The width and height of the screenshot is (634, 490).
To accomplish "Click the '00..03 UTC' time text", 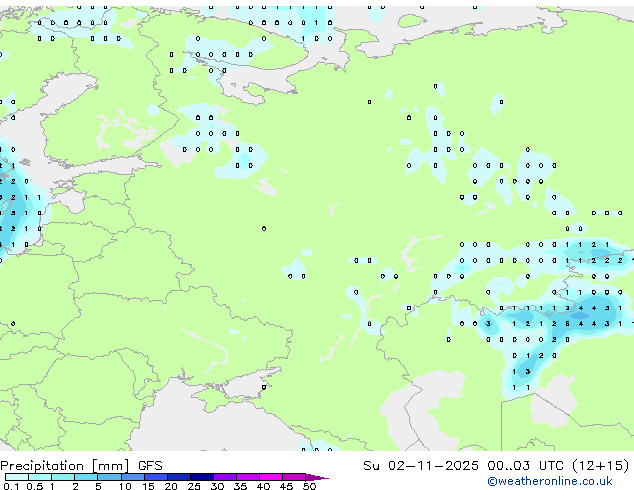I will click(525, 466).
